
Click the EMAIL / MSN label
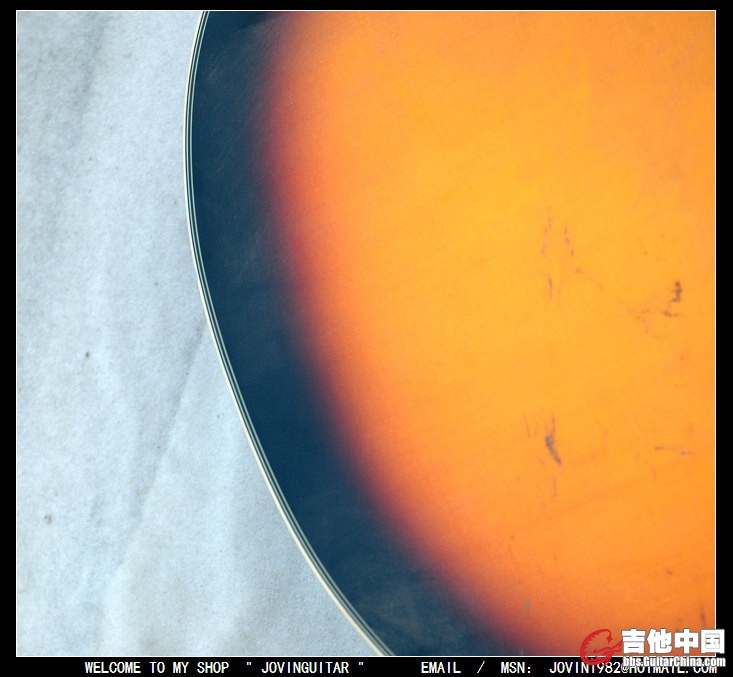coord(476,667)
